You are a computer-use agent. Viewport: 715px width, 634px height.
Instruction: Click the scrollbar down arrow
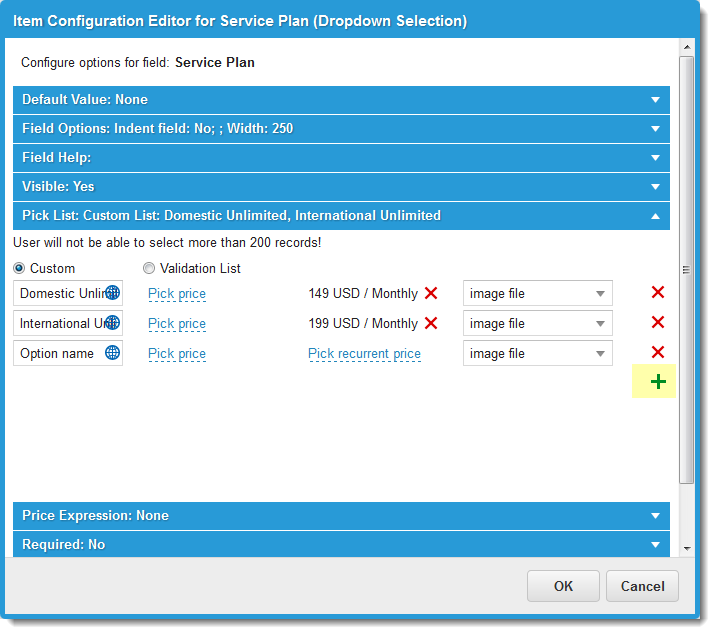686,548
